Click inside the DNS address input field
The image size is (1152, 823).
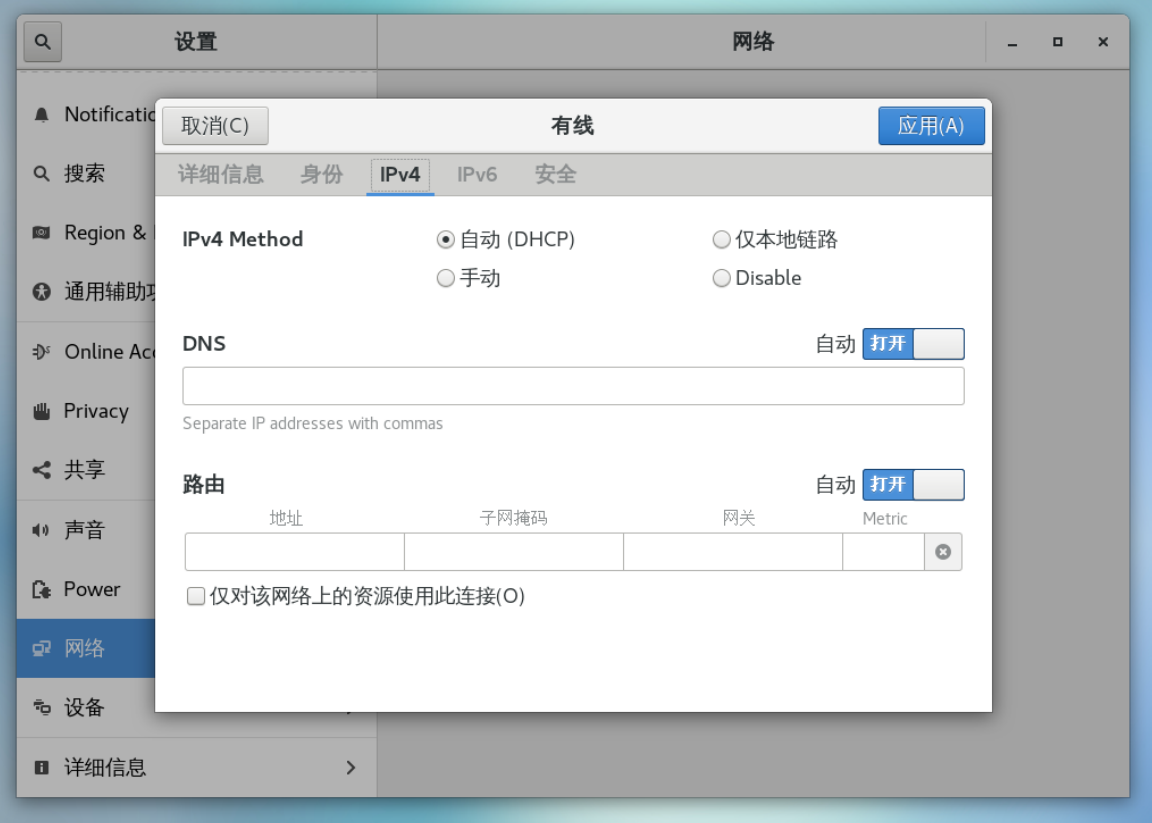[573, 386]
